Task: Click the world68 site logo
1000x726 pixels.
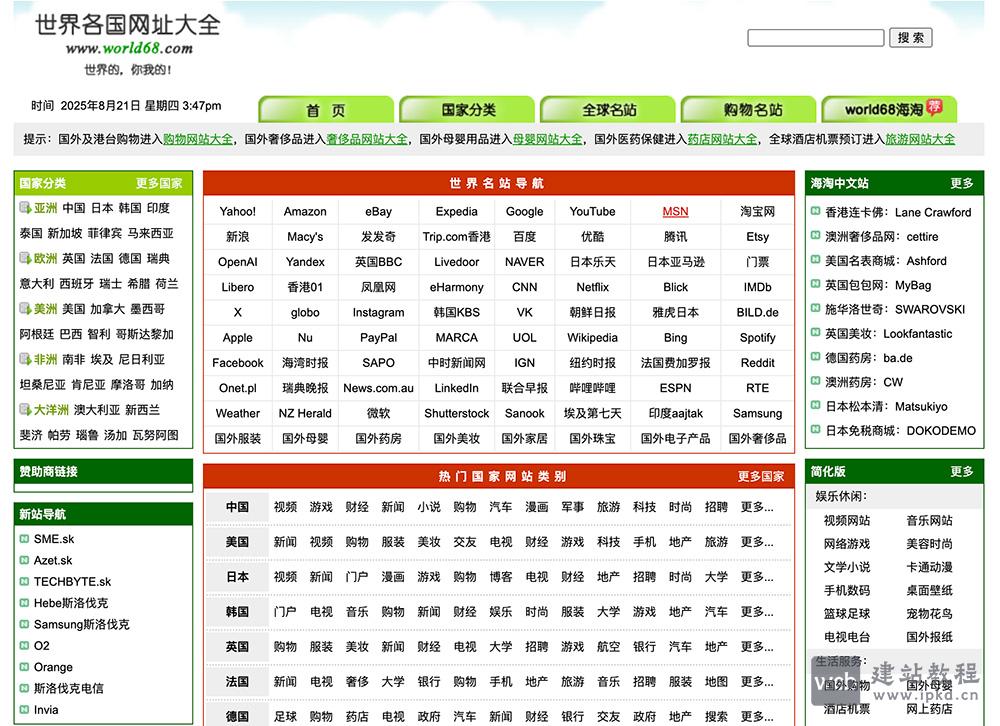Action: click(x=128, y=43)
